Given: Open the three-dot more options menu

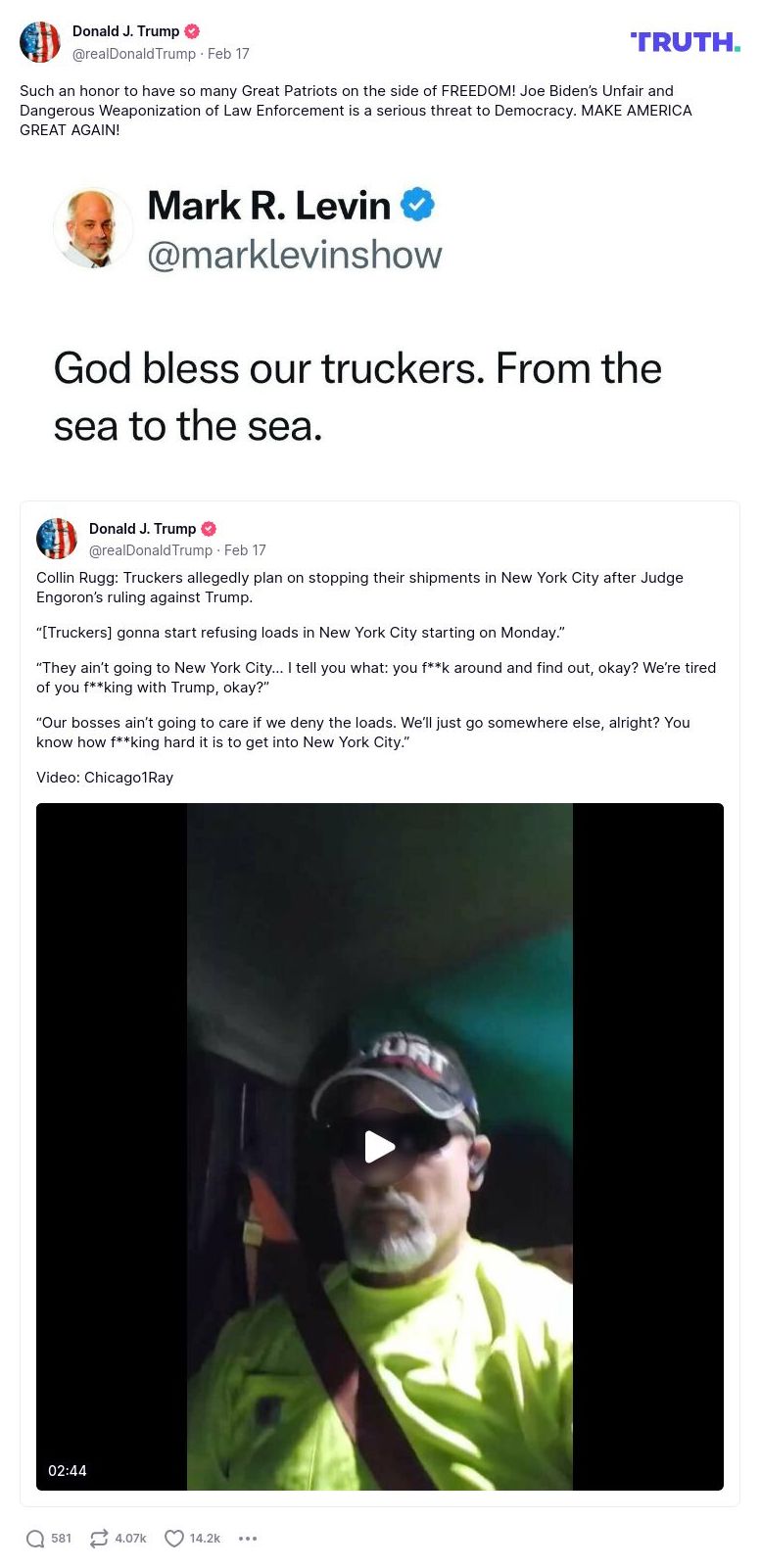Looking at the screenshot, I should click(248, 1539).
